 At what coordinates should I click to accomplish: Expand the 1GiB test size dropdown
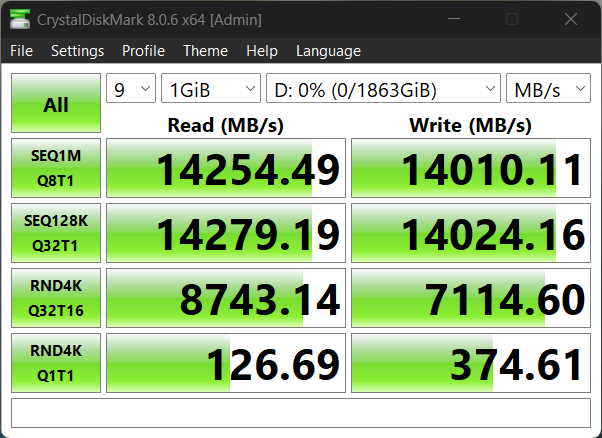[211, 88]
